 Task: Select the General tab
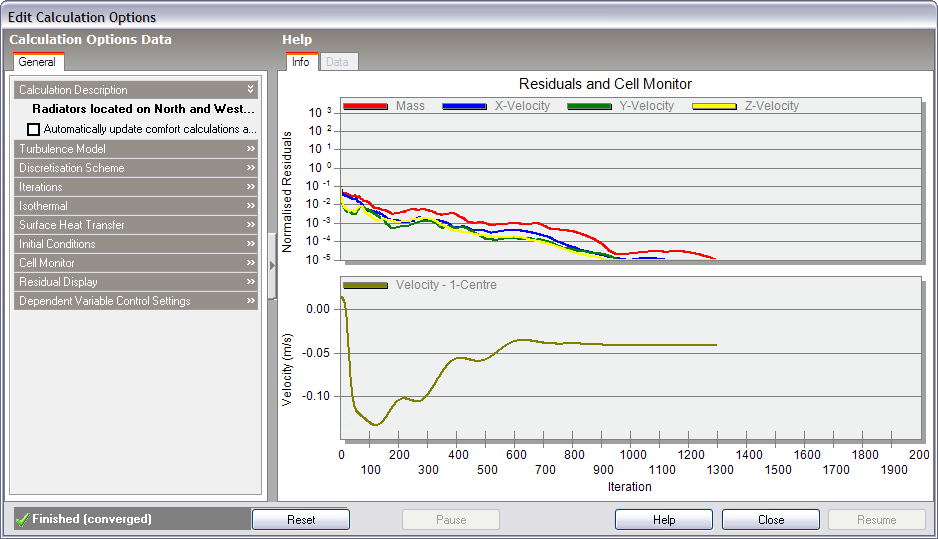click(x=37, y=62)
